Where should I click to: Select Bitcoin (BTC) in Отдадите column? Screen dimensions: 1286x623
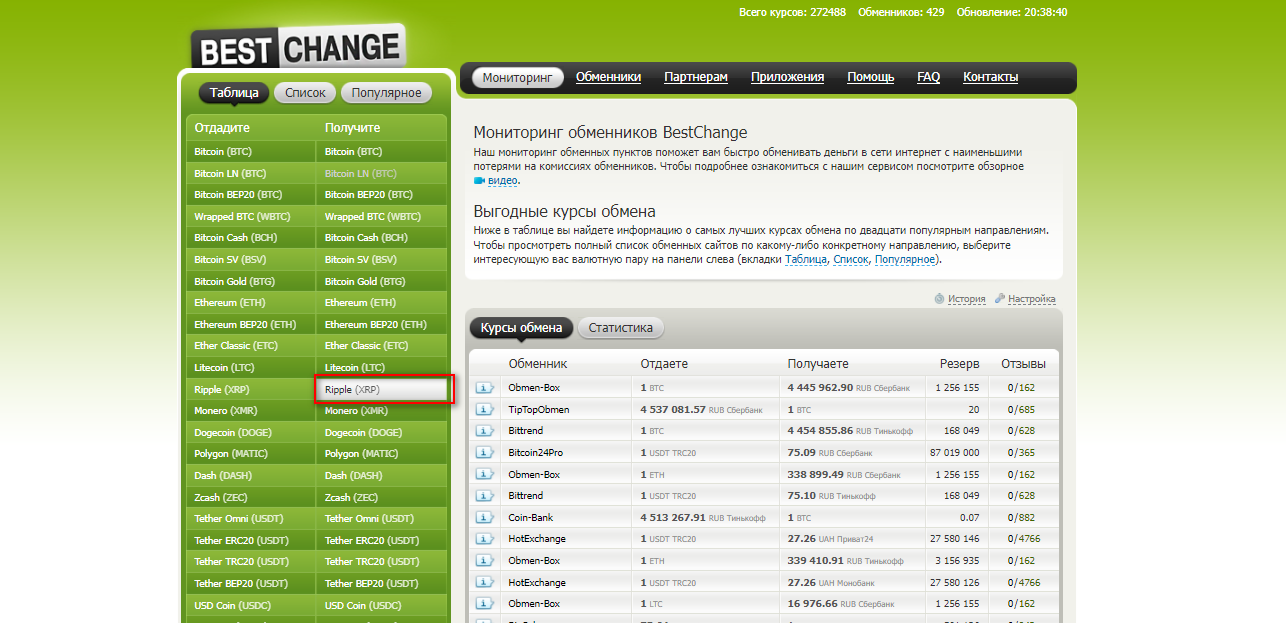[x=251, y=152]
